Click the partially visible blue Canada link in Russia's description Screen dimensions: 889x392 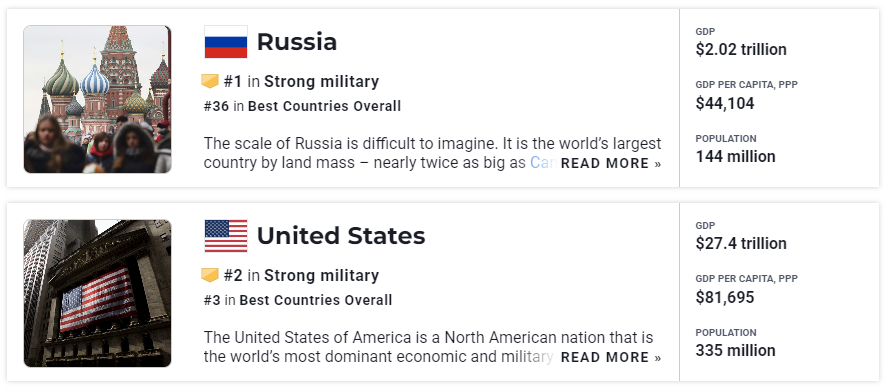(541, 163)
